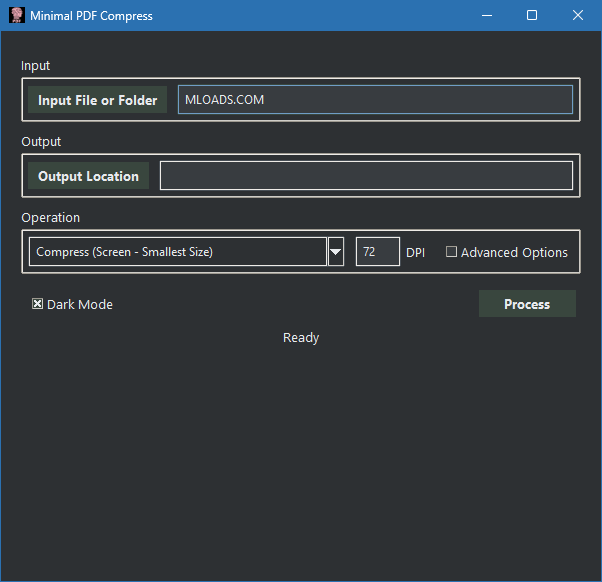Focus the input path field containing MLOADS.COM
602x582 pixels.
pos(375,100)
